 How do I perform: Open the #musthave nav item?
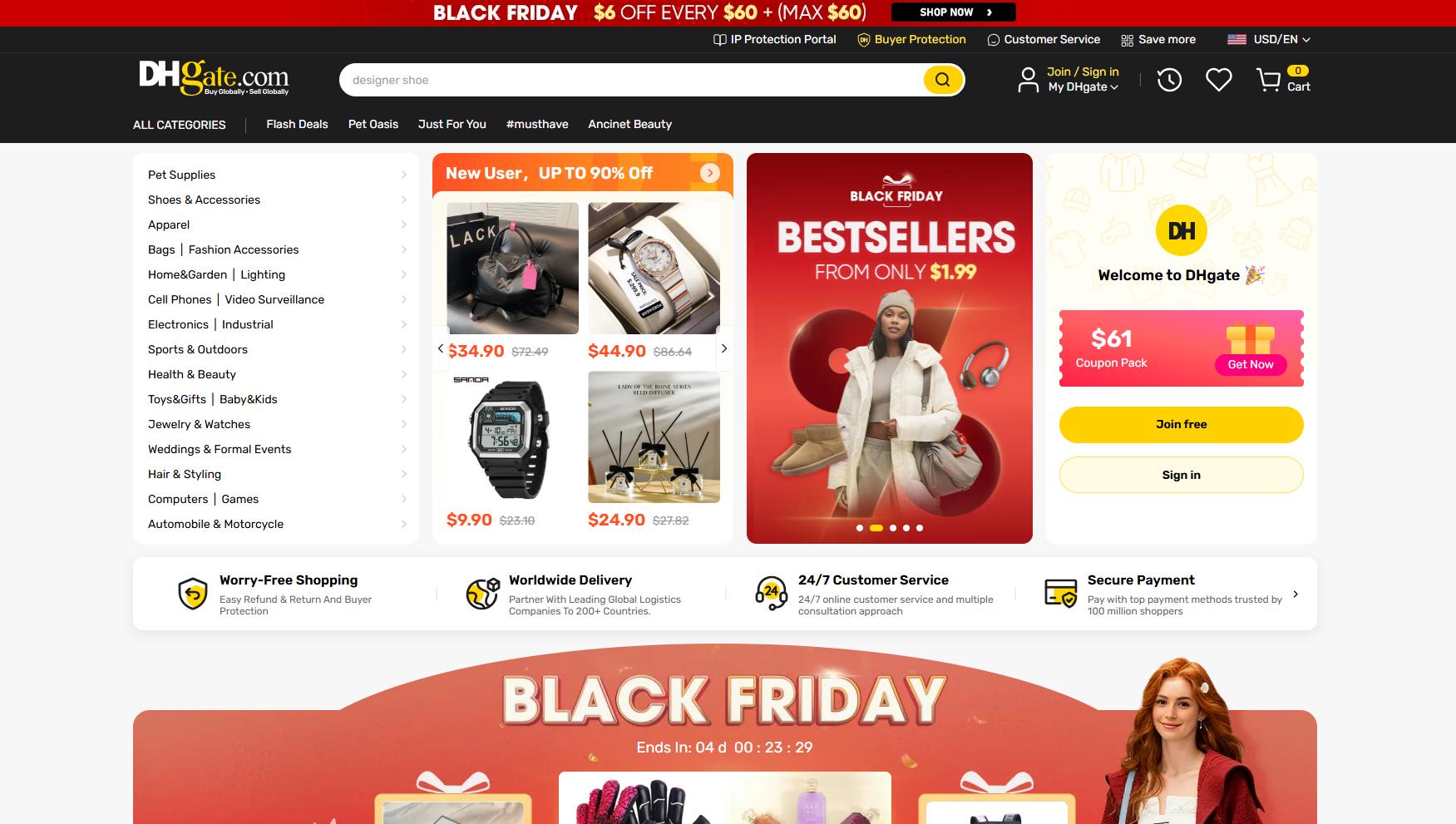pyautogui.click(x=537, y=124)
